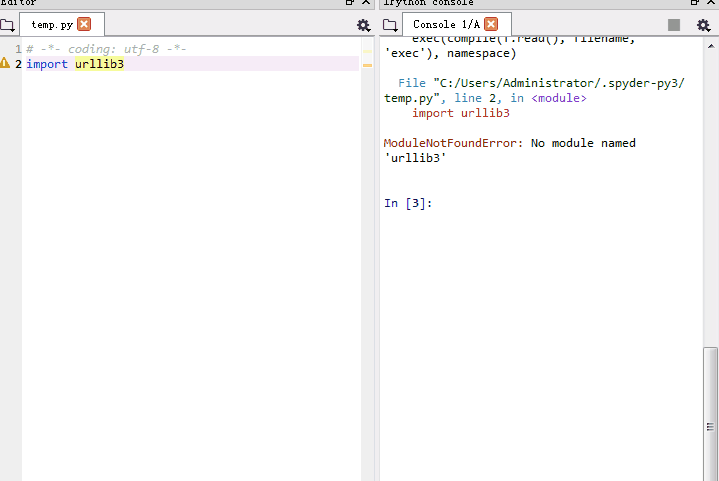Click line number 1 in editor margin

click(17, 49)
